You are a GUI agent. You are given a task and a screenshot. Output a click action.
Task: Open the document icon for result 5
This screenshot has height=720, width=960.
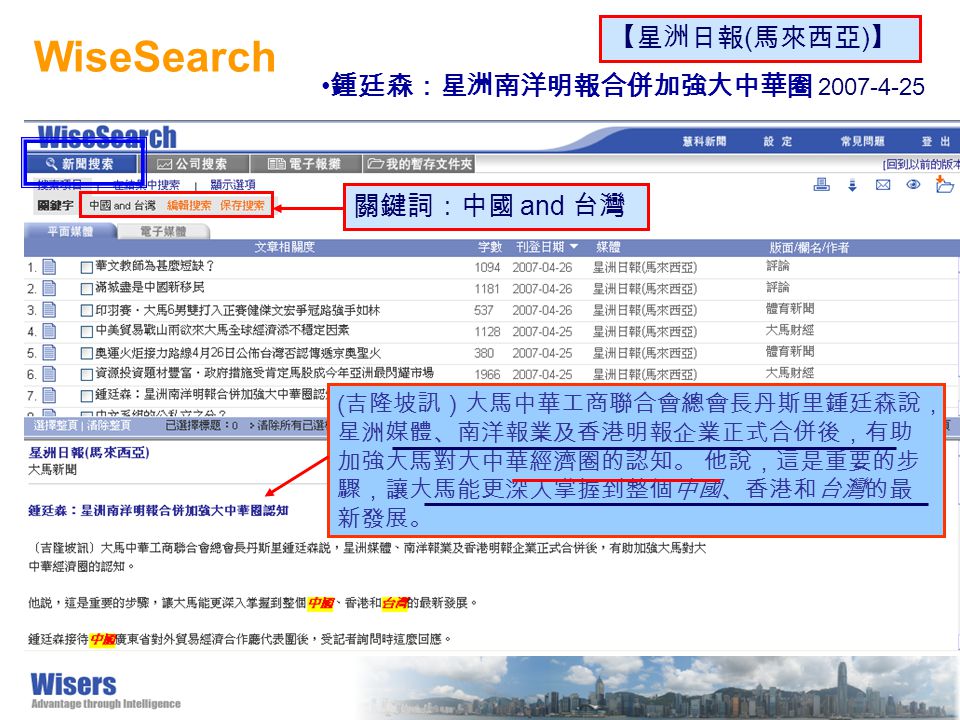(49, 353)
